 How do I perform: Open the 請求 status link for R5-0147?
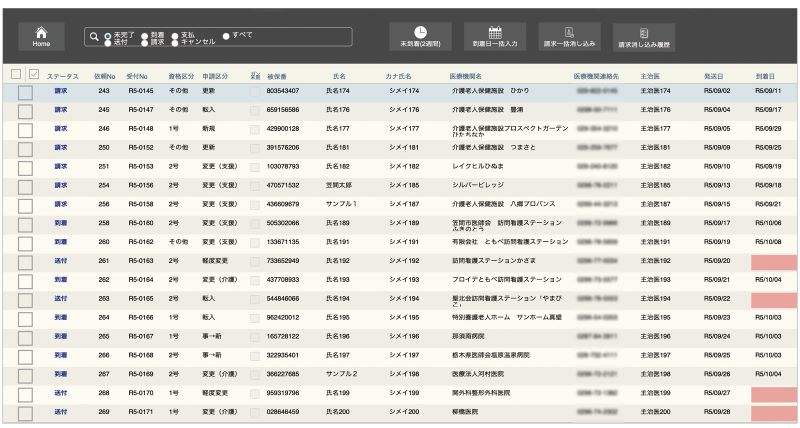62,109
